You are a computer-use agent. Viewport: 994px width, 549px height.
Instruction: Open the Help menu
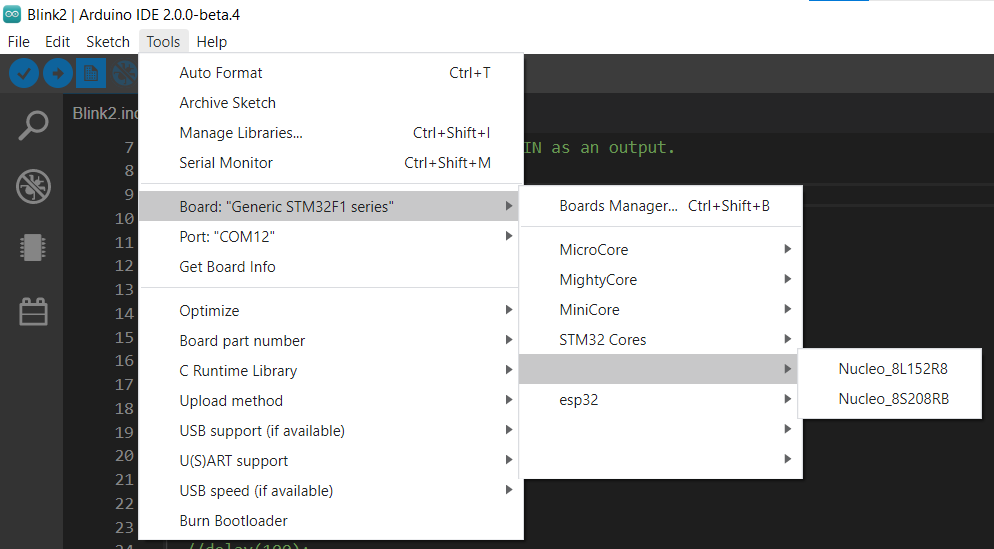tap(211, 42)
